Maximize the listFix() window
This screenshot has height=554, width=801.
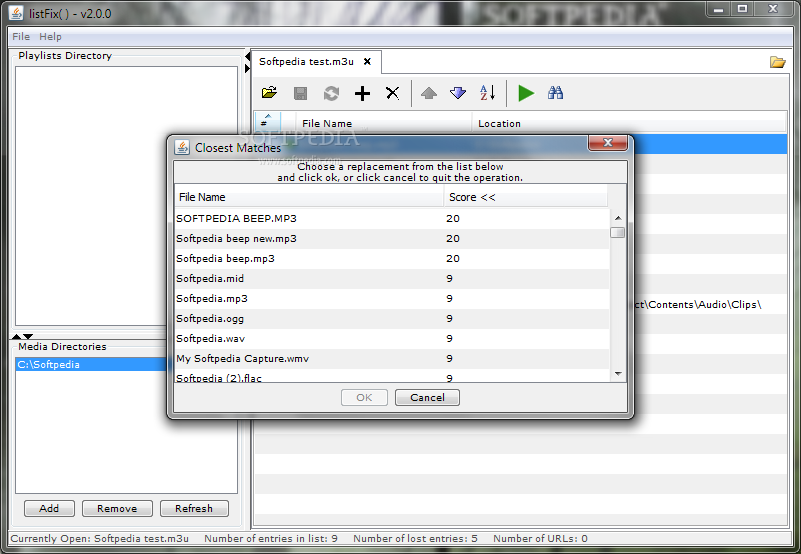point(743,10)
